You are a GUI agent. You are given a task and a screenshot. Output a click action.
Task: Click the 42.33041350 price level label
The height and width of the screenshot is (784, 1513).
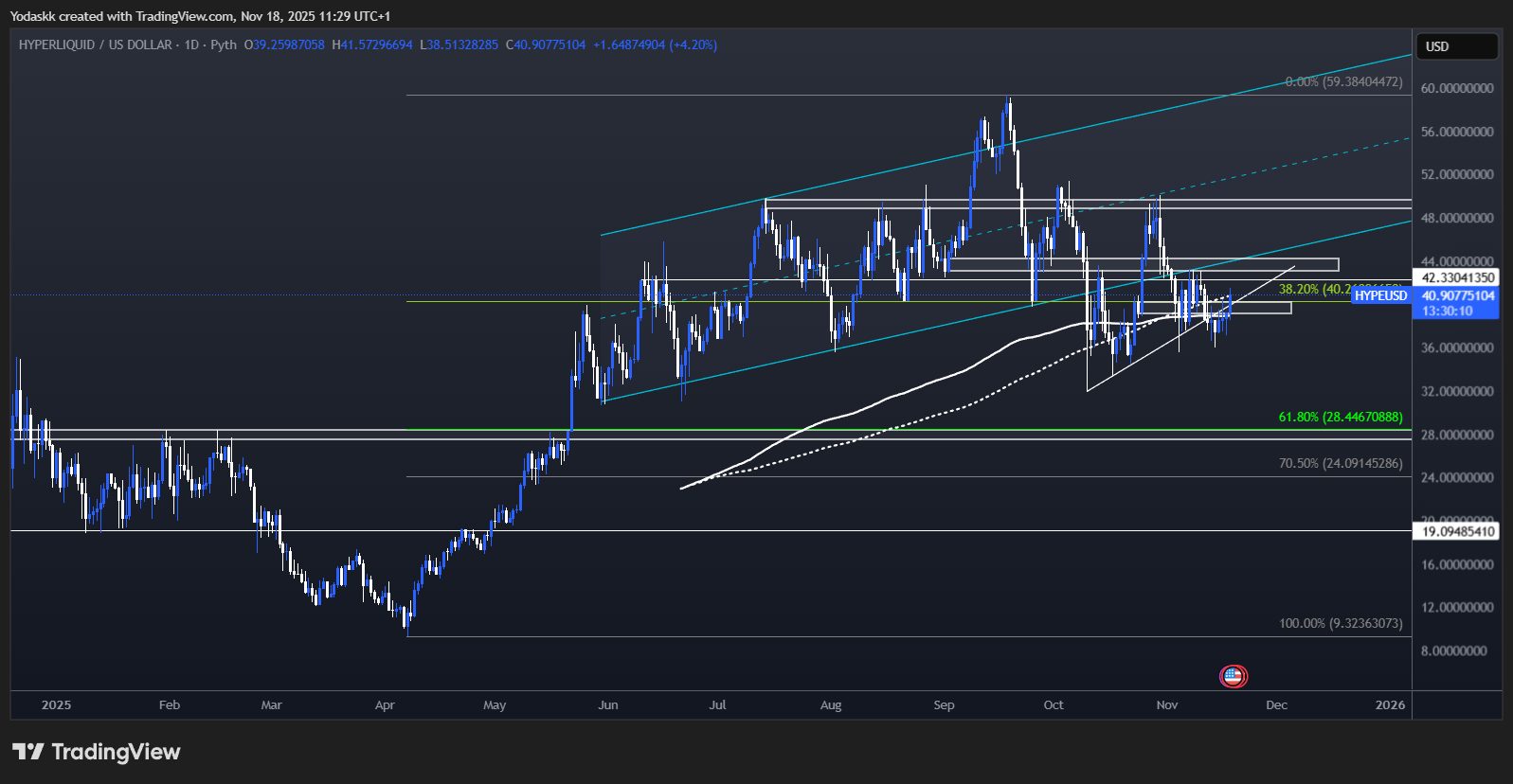click(1458, 277)
